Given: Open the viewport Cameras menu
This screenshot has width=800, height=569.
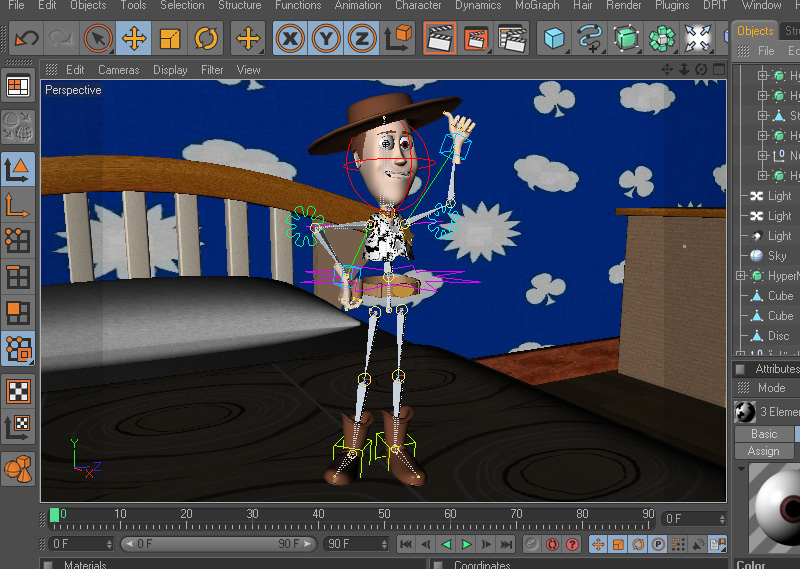Looking at the screenshot, I should (x=118, y=70).
